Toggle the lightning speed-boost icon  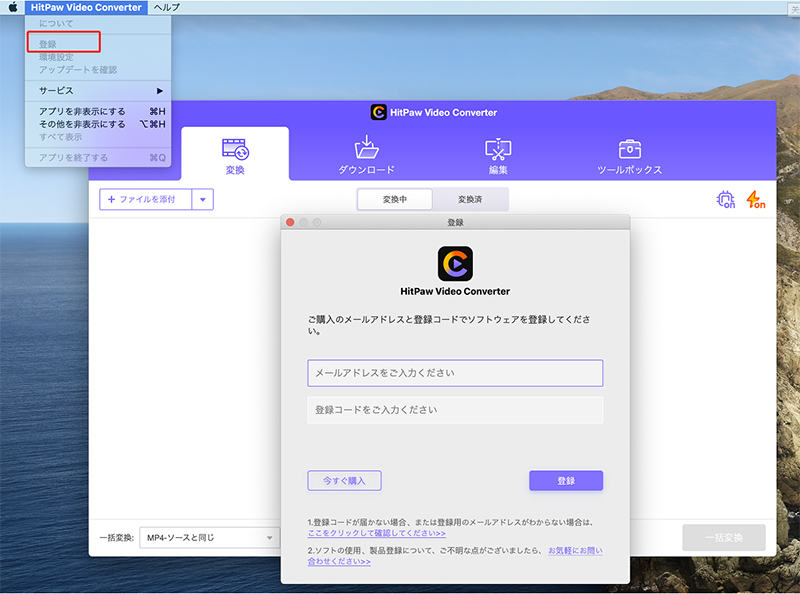[756, 200]
